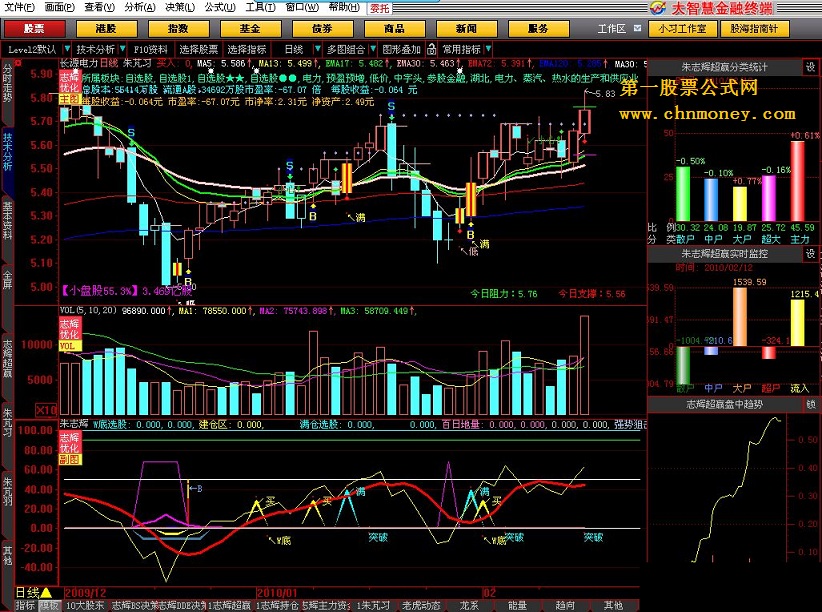Click the 今日支撑:5.56 text
The image size is (822, 612).
[591, 294]
